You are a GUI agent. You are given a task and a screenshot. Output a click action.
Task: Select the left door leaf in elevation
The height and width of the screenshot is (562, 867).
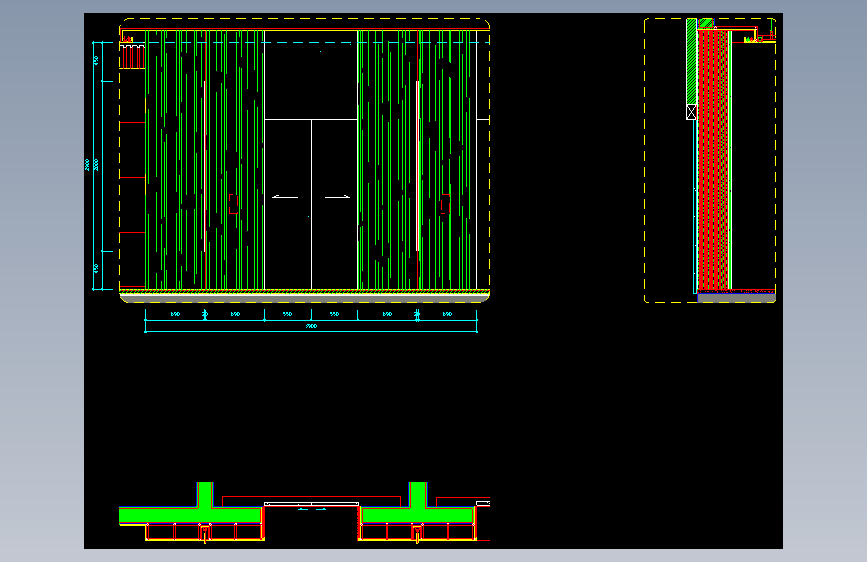point(288,204)
